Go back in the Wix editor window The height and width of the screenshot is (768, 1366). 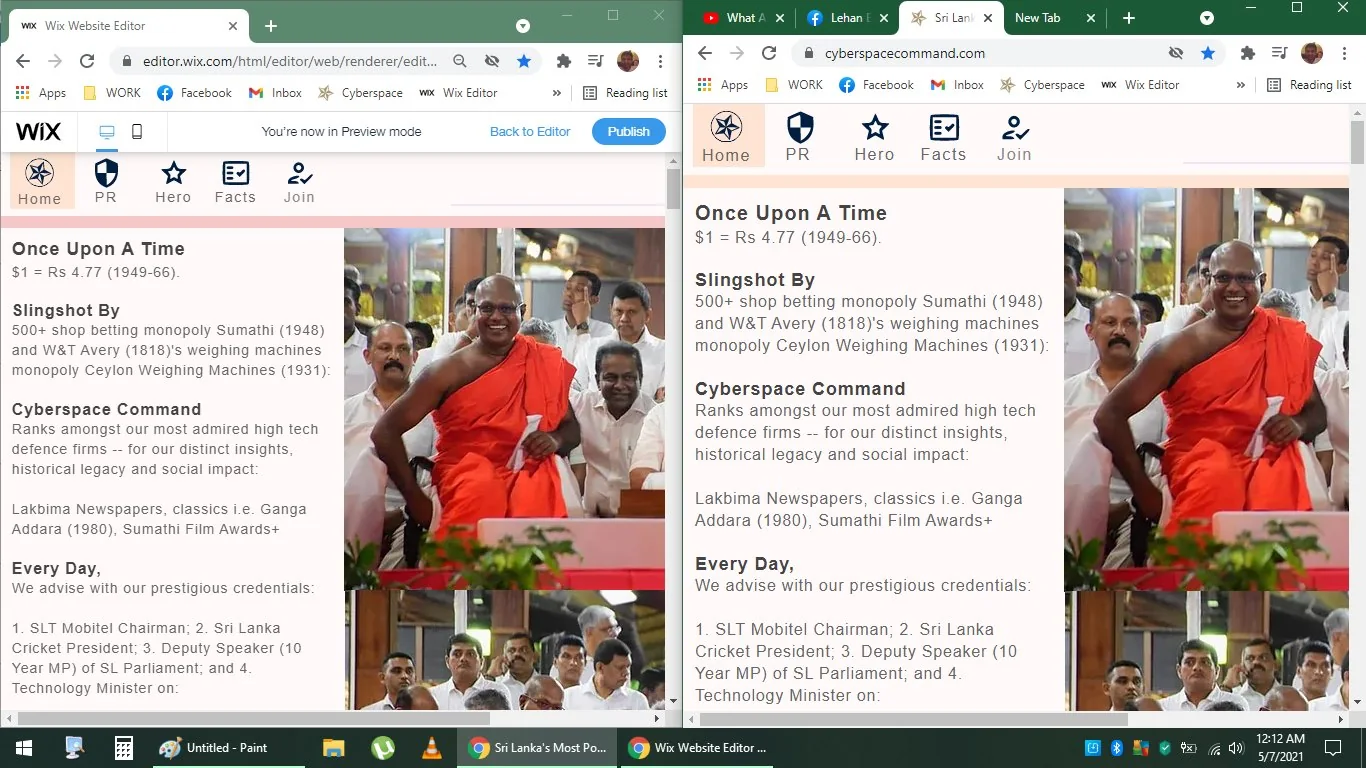[x=23, y=61]
